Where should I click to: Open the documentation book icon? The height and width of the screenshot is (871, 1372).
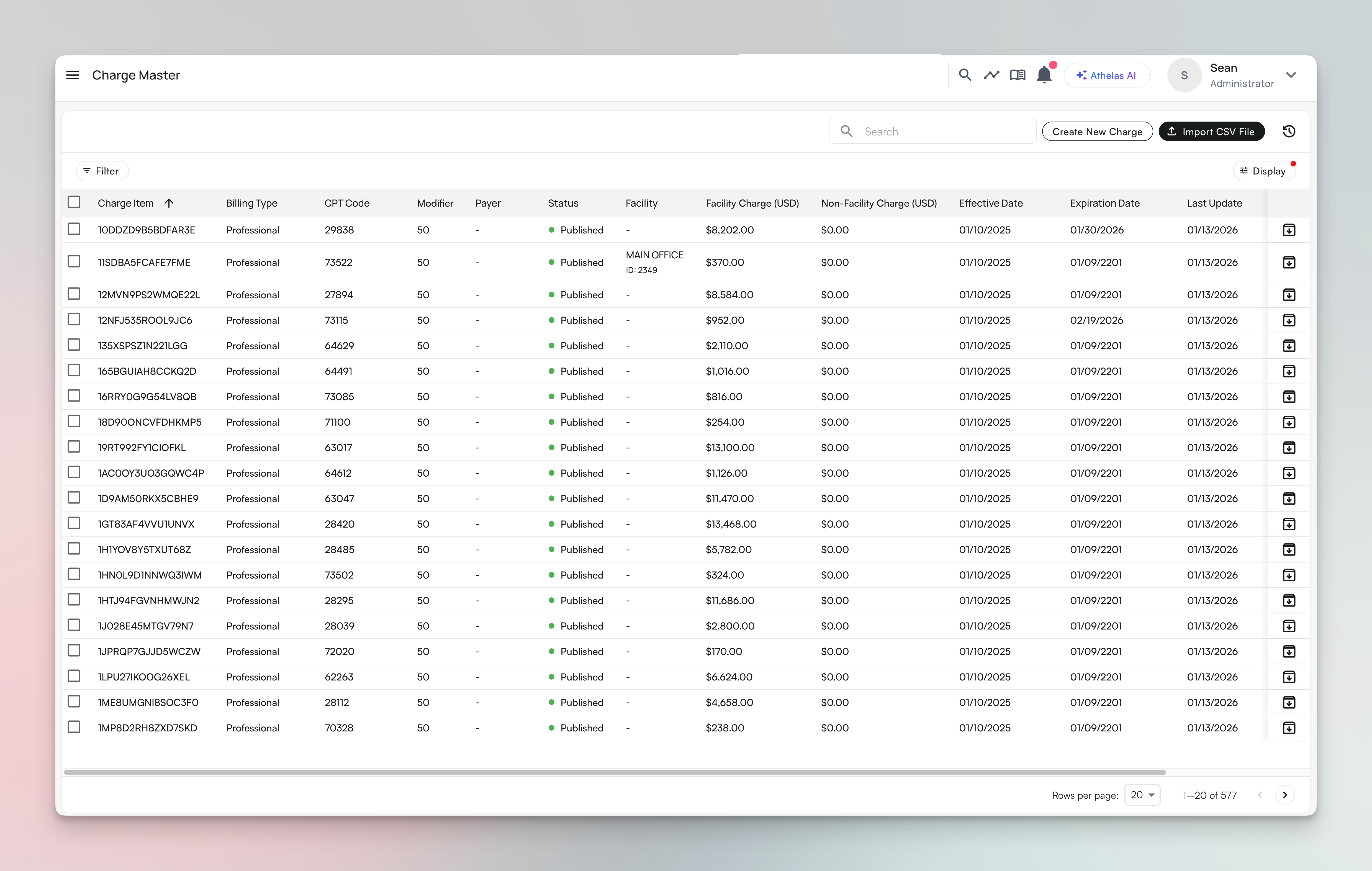[x=1018, y=74]
